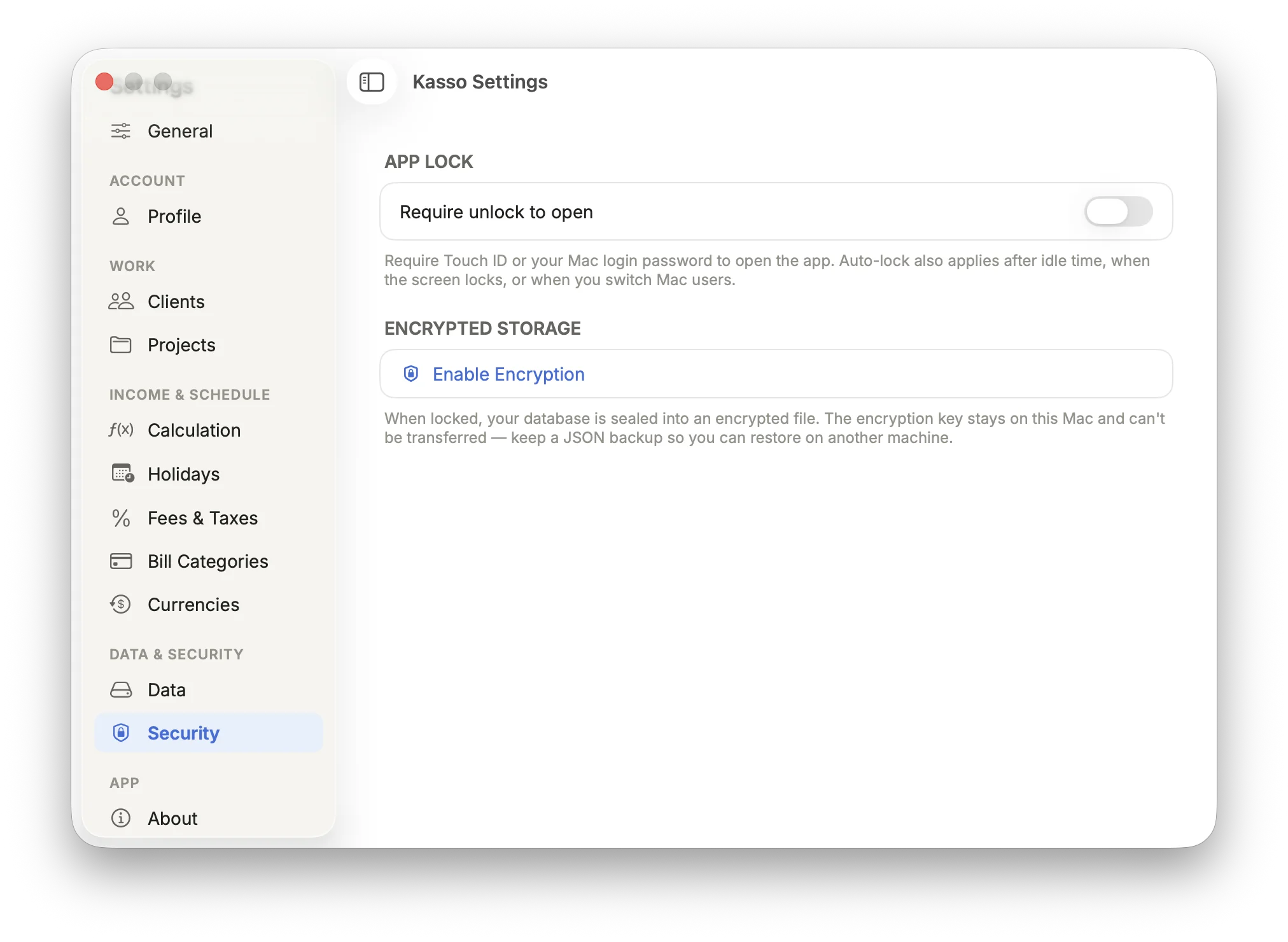Screen dimensions: 1288x942
Task: Click the APP sidebar header
Action: (124, 783)
